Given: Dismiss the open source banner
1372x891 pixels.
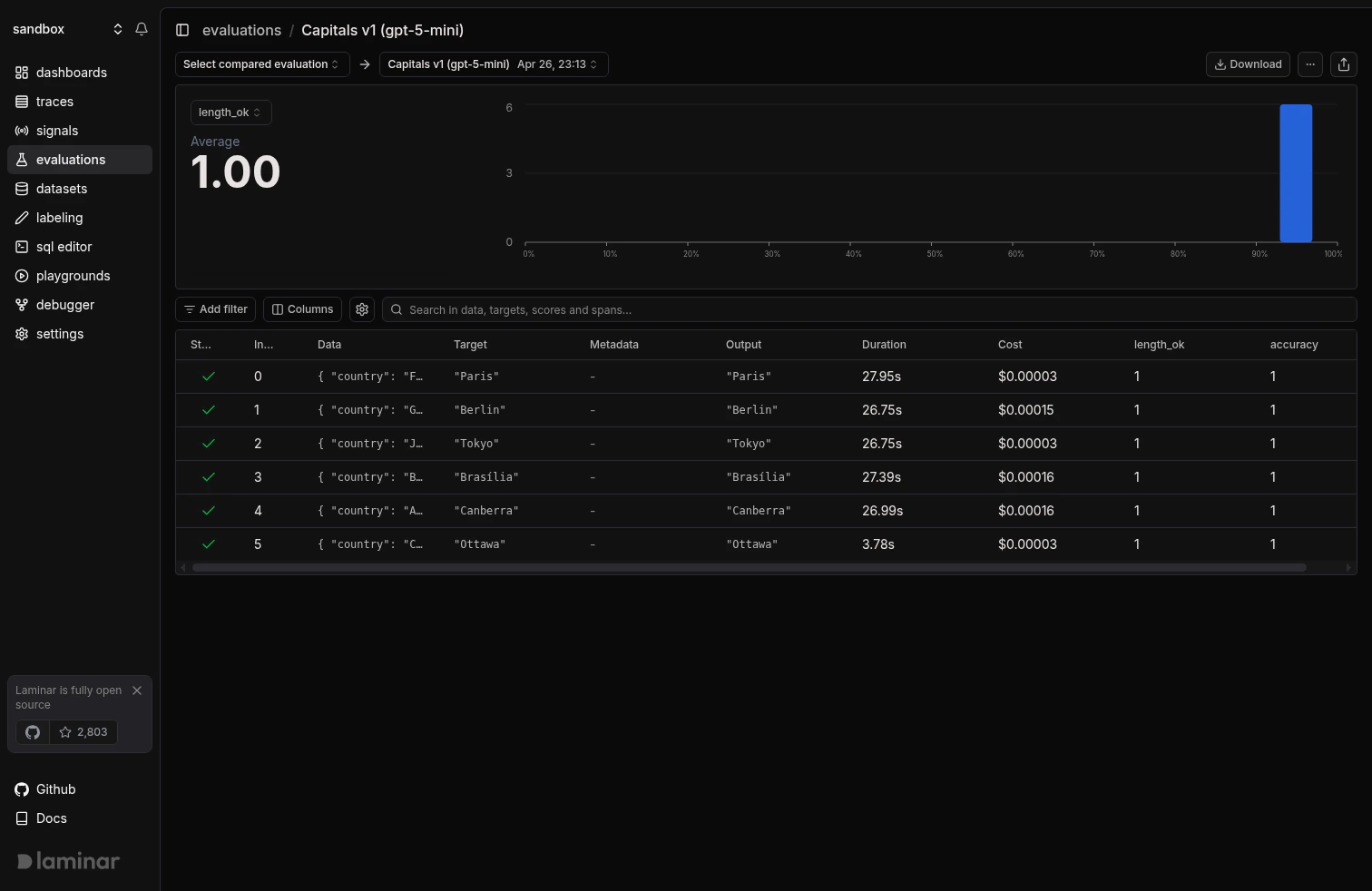Looking at the screenshot, I should [x=137, y=690].
